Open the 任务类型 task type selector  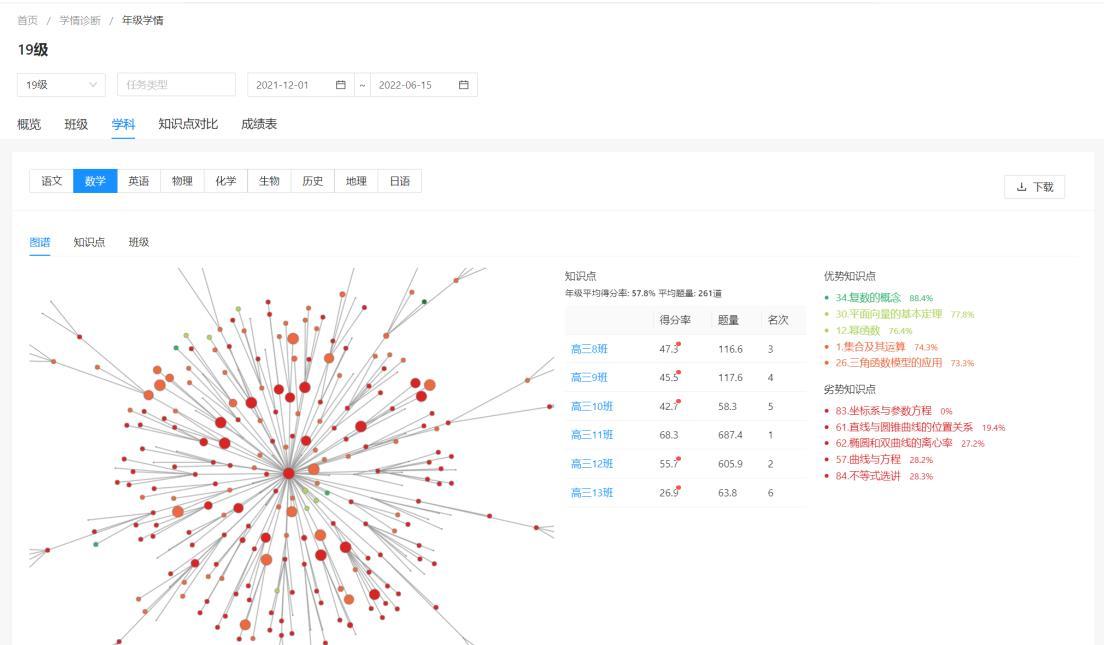click(x=176, y=84)
